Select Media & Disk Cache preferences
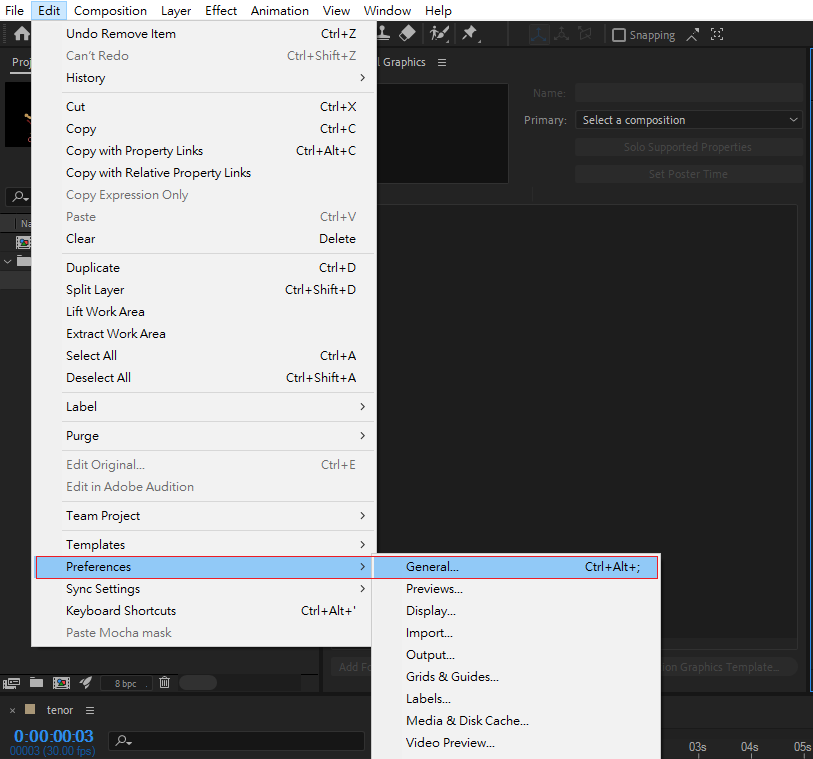 [467, 721]
